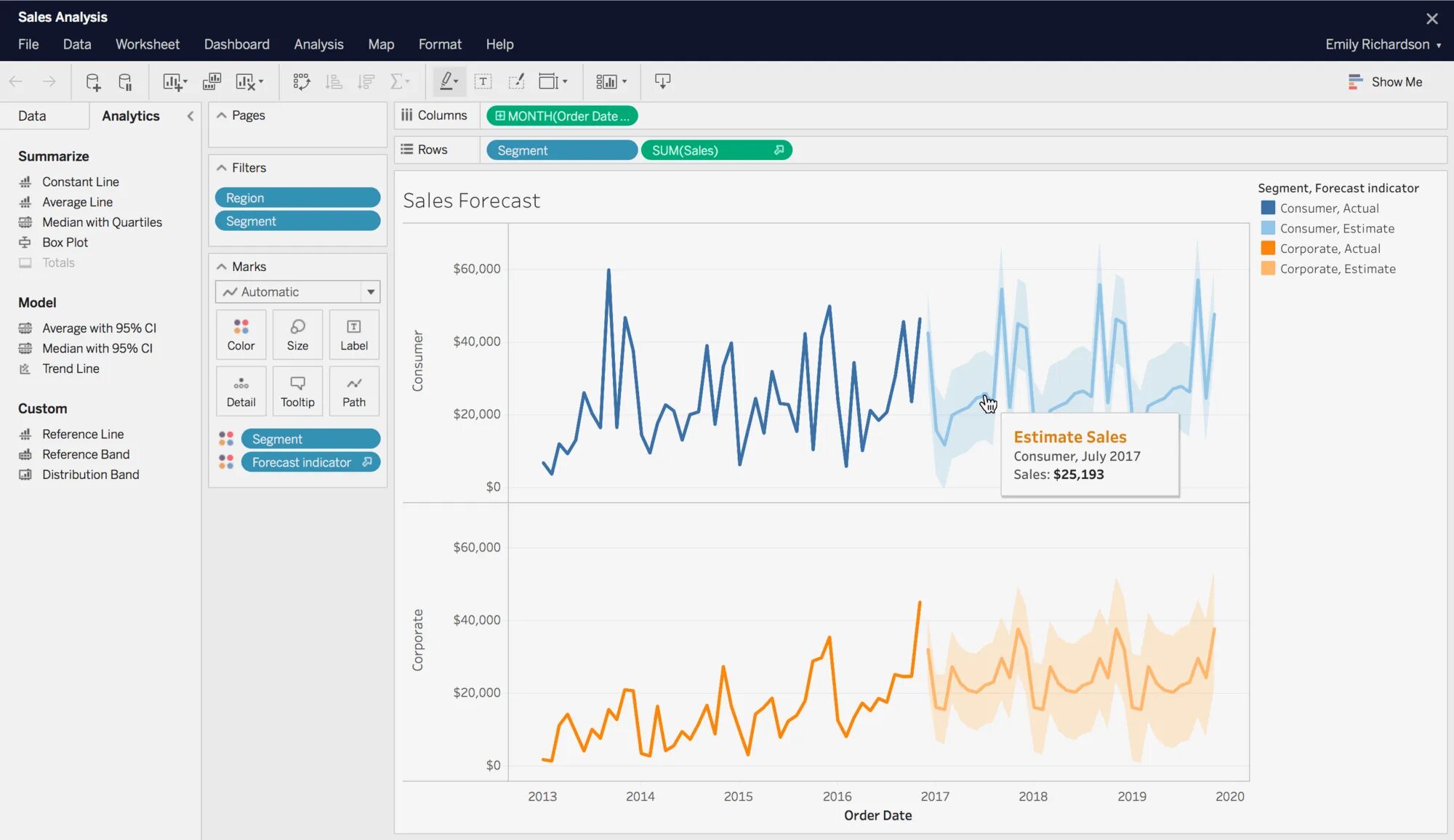Switch to the Data pane tab

(x=32, y=116)
